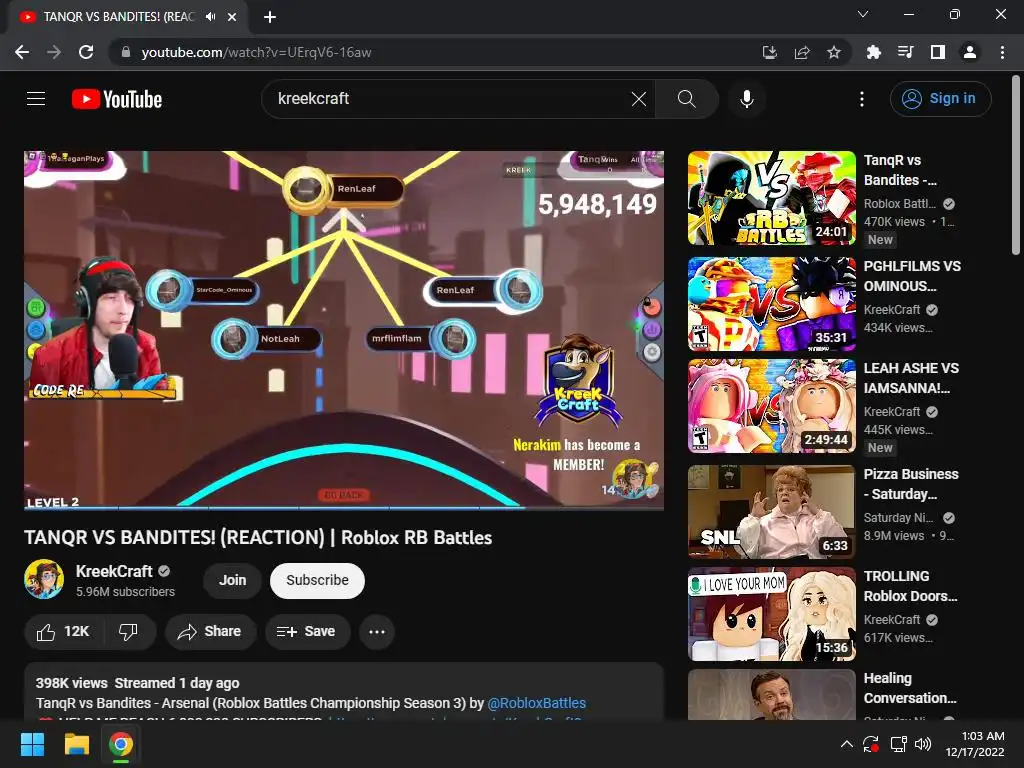Open volume control in system tray
The width and height of the screenshot is (1024, 768).
pos(923,744)
